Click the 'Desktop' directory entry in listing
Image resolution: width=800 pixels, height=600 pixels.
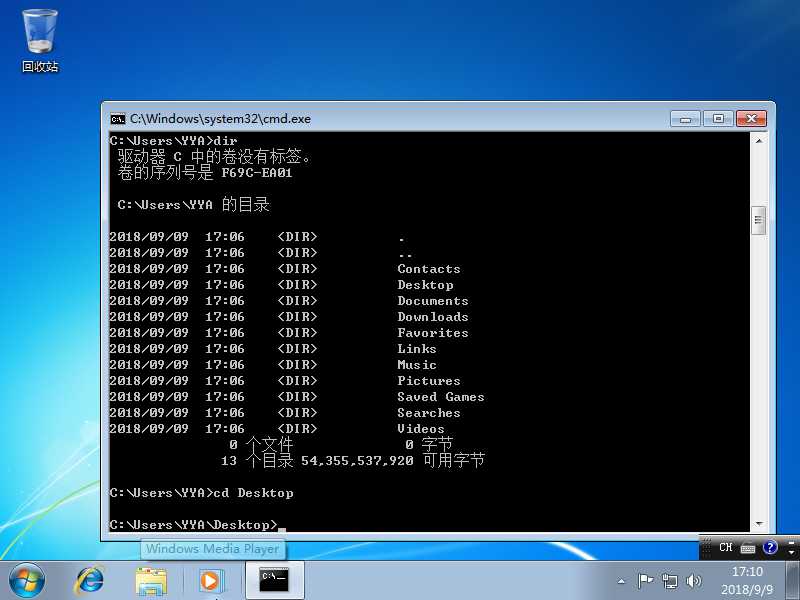coord(425,285)
